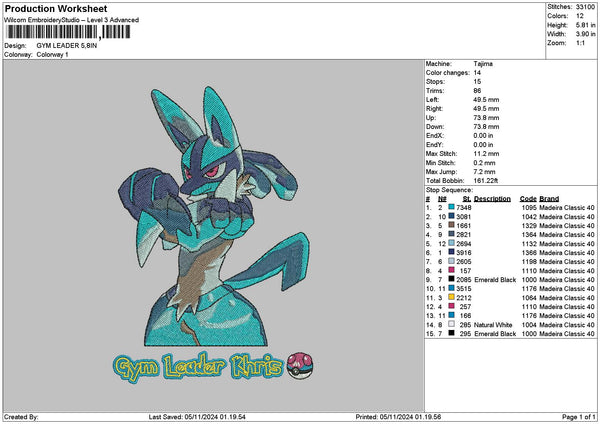This screenshot has width=600, height=424.
Task: Click the dark blue swatch in stop 2 row (3081)
Action: [x=452, y=216]
